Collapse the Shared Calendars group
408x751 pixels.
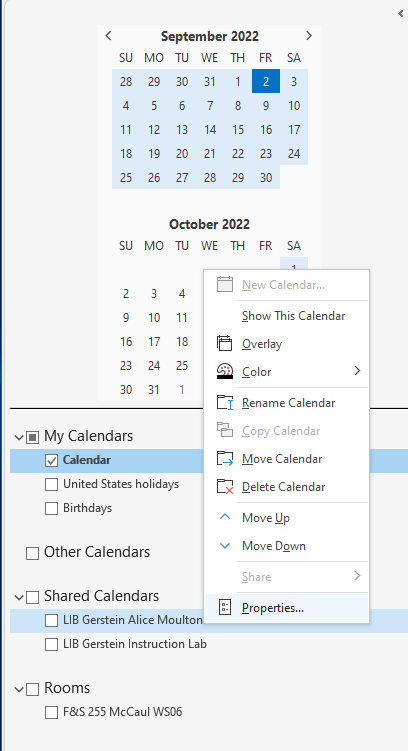[19, 597]
